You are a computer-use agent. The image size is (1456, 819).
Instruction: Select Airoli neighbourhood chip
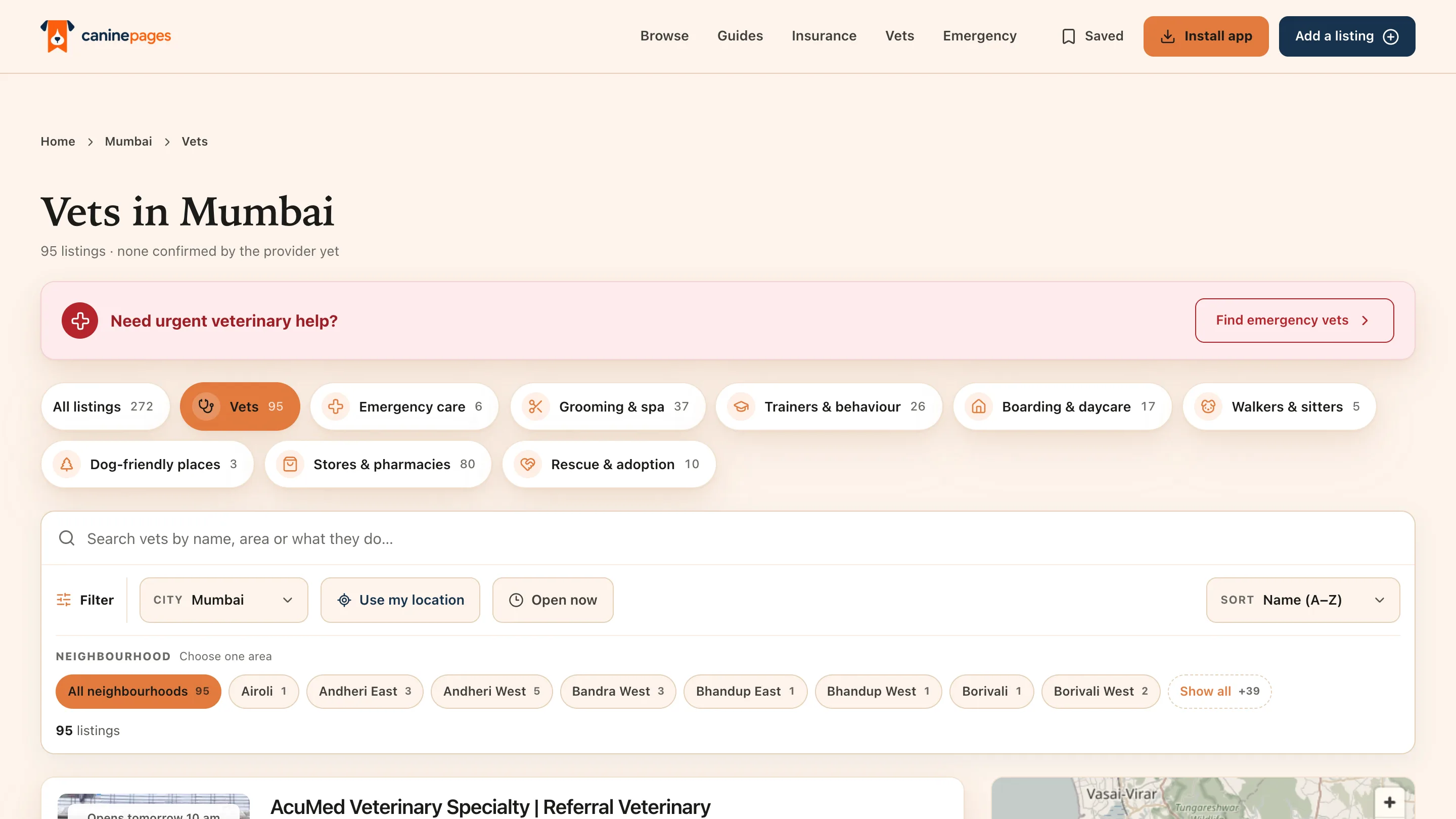point(263,691)
